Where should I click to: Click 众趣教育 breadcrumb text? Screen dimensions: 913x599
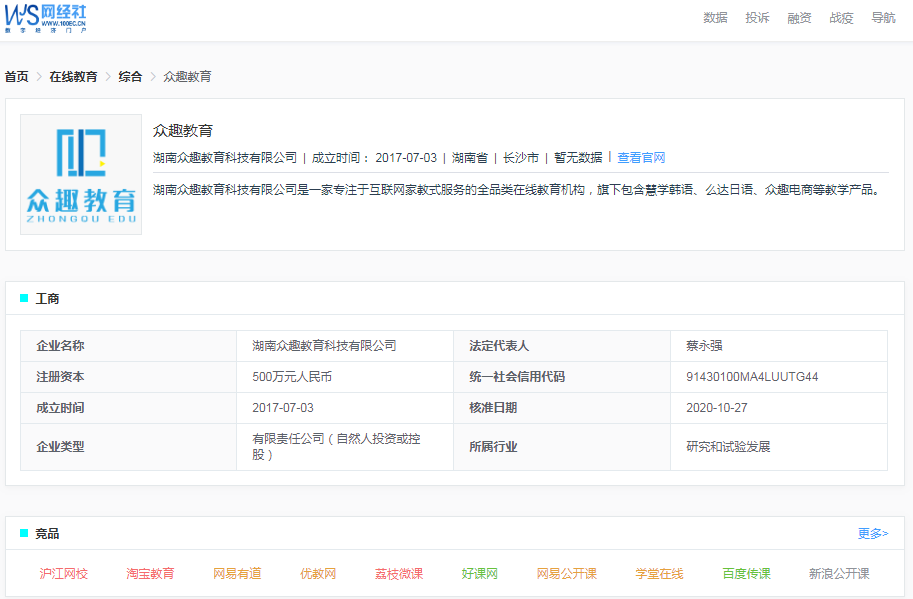point(187,76)
